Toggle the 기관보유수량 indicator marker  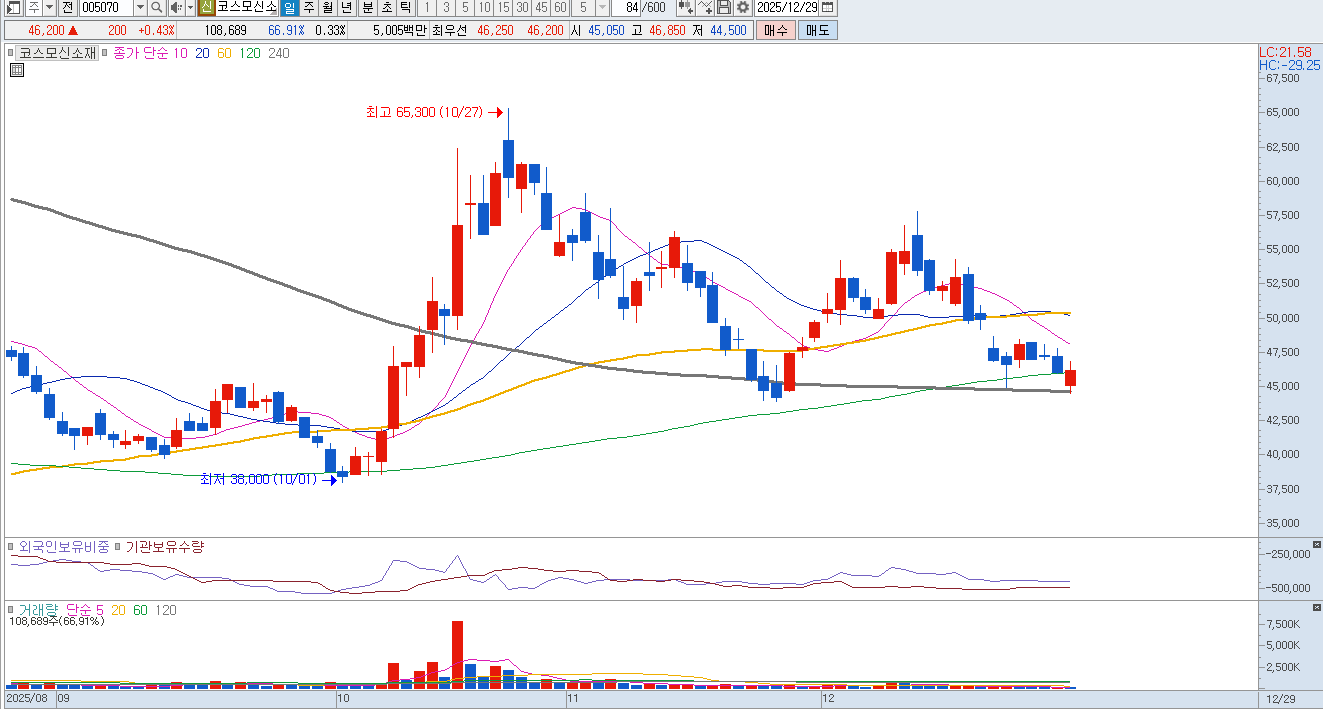pos(118,547)
